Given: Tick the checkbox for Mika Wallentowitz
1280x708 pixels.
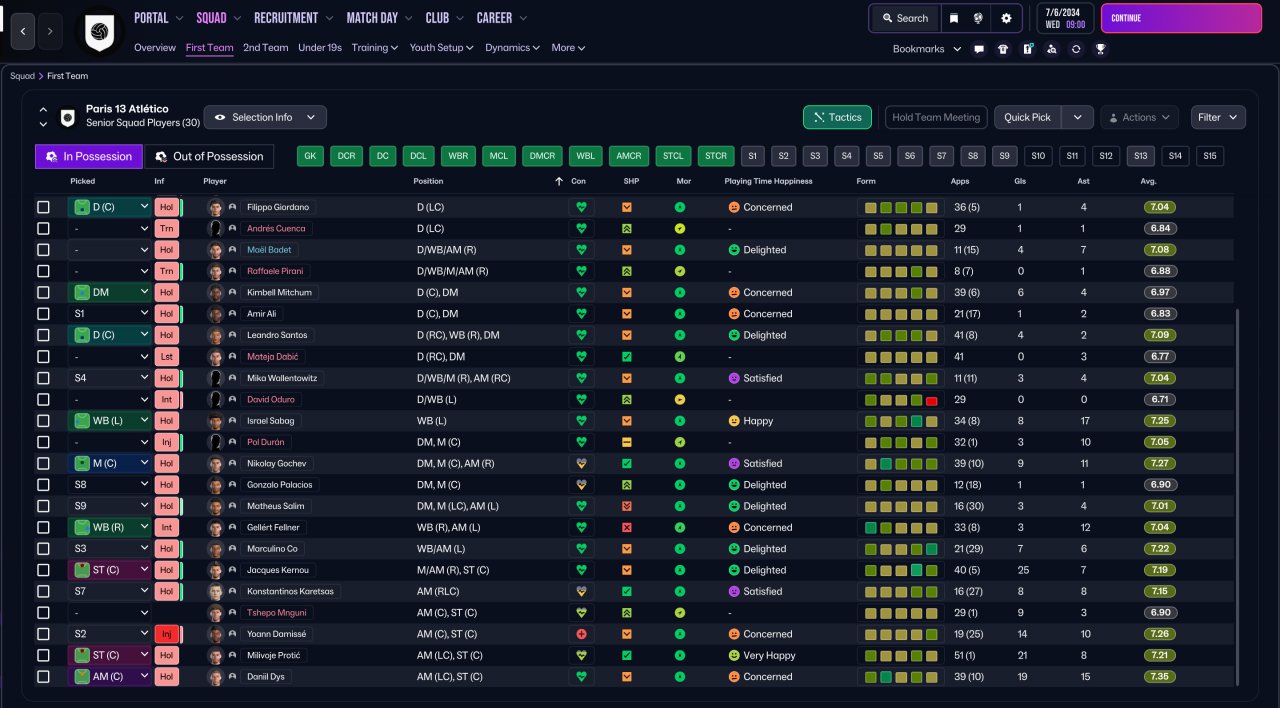Looking at the screenshot, I should [43, 378].
